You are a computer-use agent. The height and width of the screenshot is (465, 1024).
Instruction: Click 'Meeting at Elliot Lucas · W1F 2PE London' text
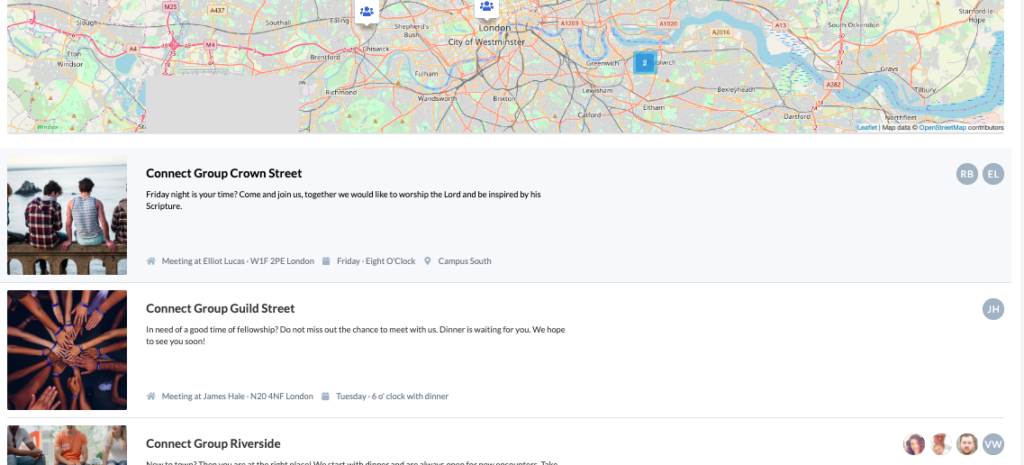(238, 261)
